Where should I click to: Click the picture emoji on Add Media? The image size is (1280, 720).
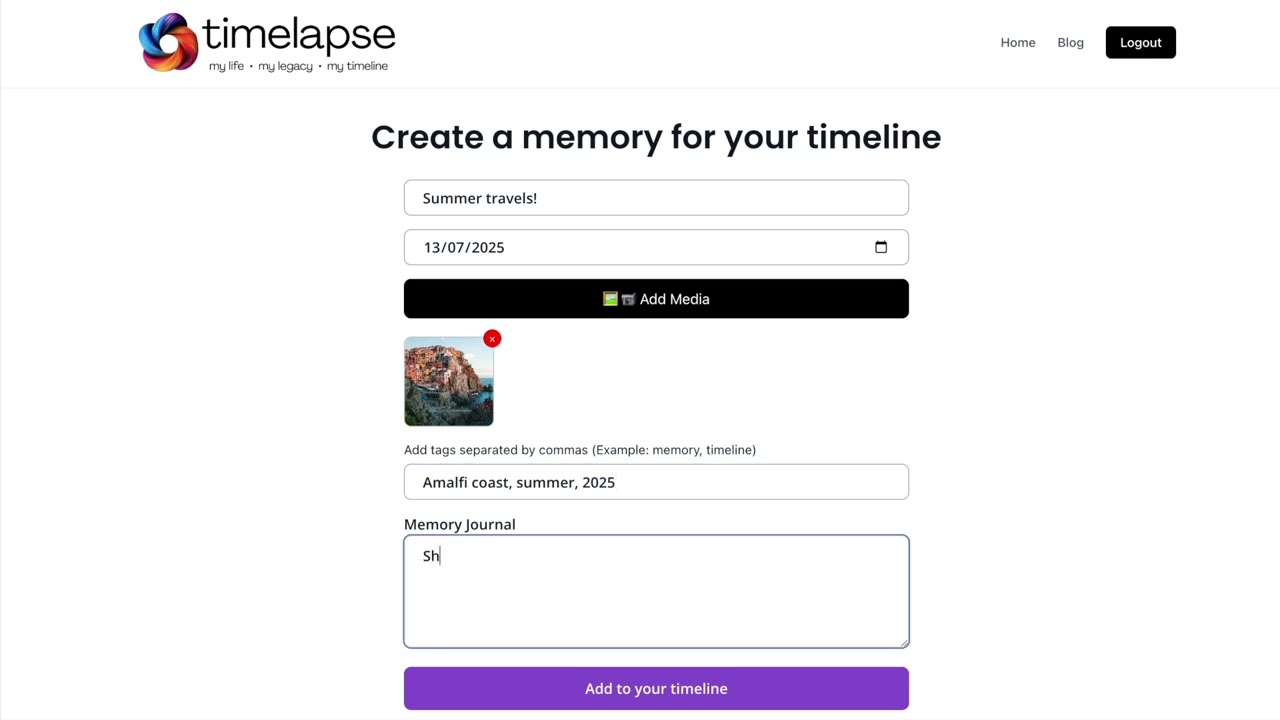(610, 299)
